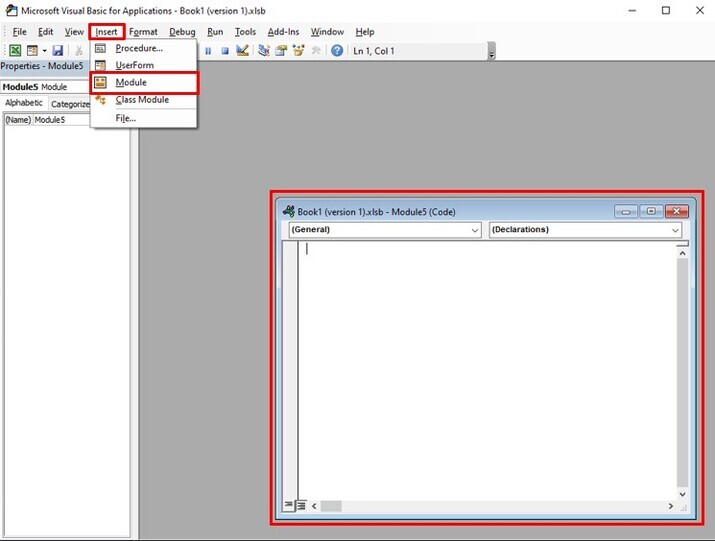This screenshot has height=541, width=715.
Task: Click the Insert menu in menu bar
Action: pyautogui.click(x=106, y=32)
